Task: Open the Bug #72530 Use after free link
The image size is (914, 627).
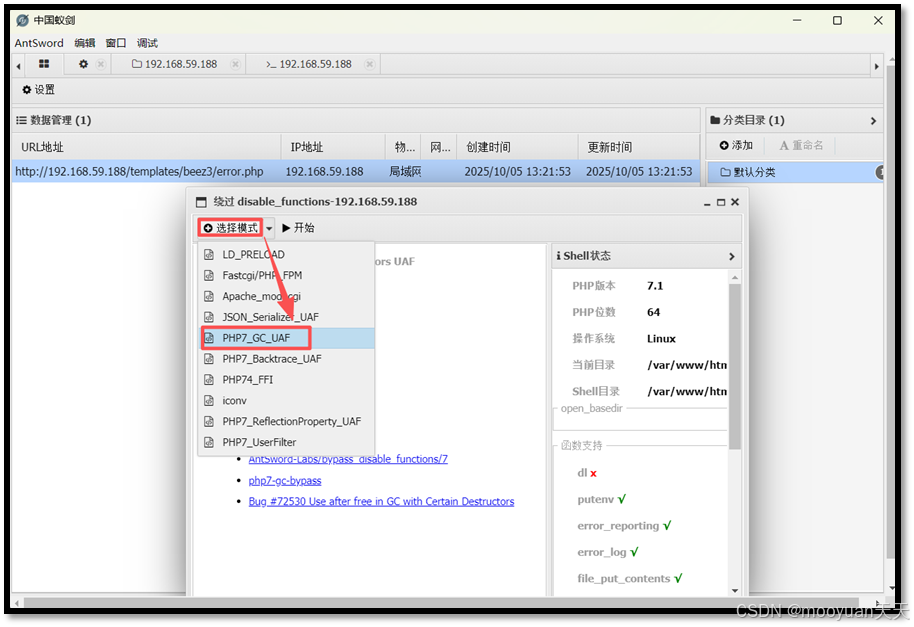Action: [381, 502]
